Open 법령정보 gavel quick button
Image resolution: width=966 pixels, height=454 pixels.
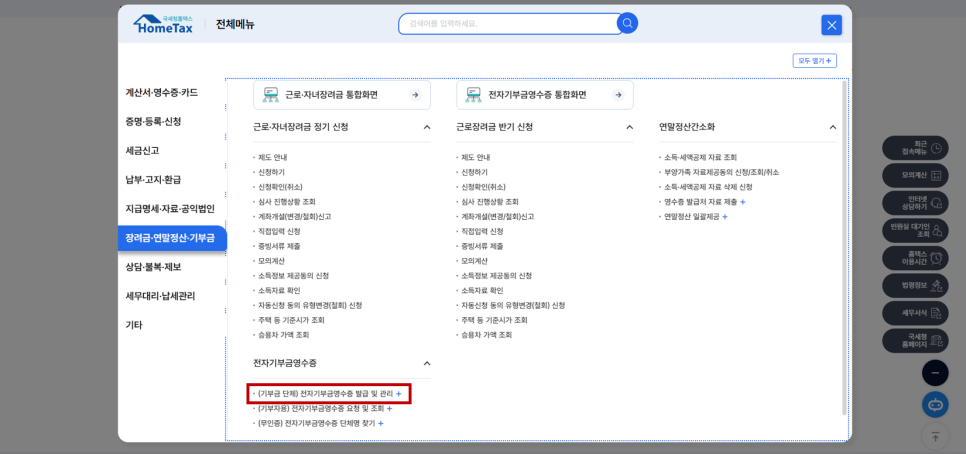915,286
